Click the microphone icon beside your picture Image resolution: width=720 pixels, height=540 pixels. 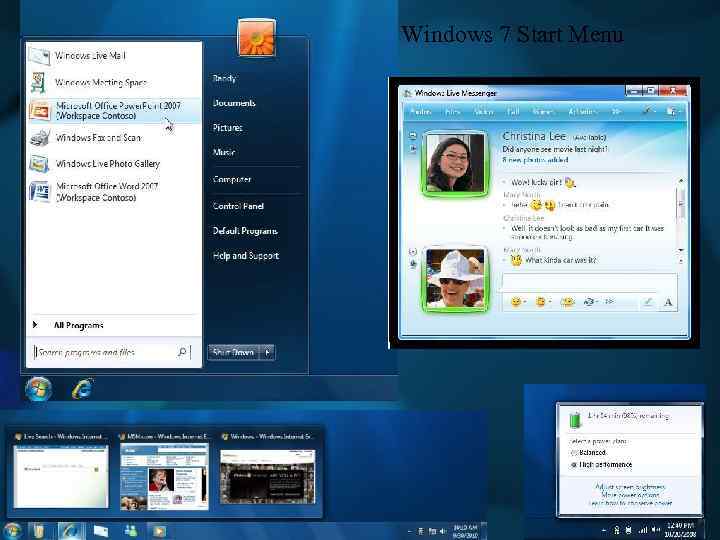click(x=413, y=264)
